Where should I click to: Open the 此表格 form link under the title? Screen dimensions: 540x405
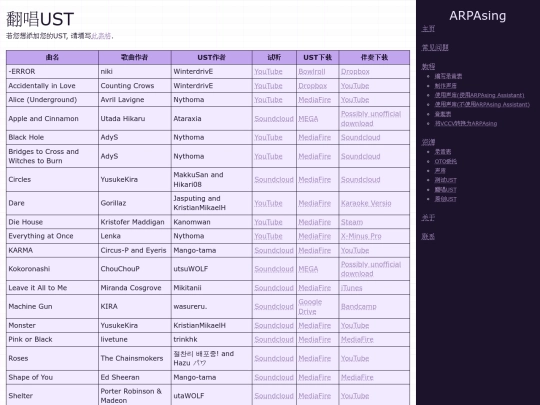(101, 36)
